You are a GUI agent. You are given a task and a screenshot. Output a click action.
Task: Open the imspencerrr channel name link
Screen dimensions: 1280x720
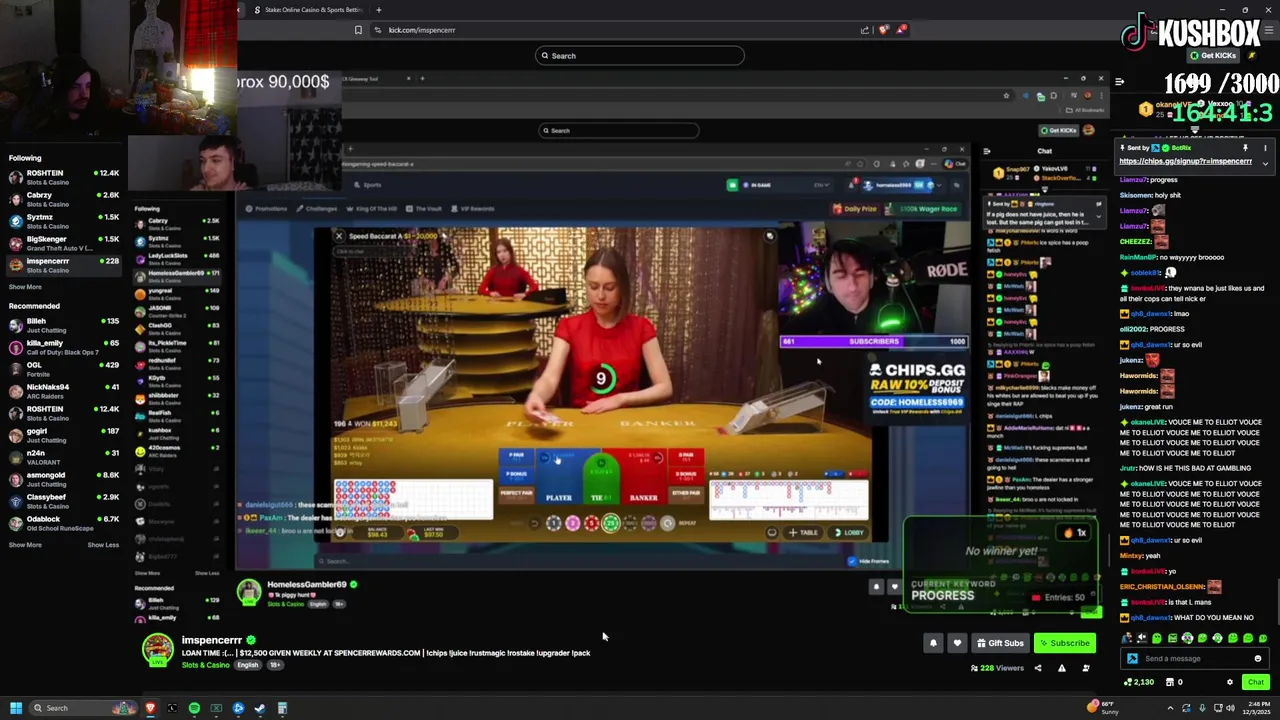click(x=211, y=640)
